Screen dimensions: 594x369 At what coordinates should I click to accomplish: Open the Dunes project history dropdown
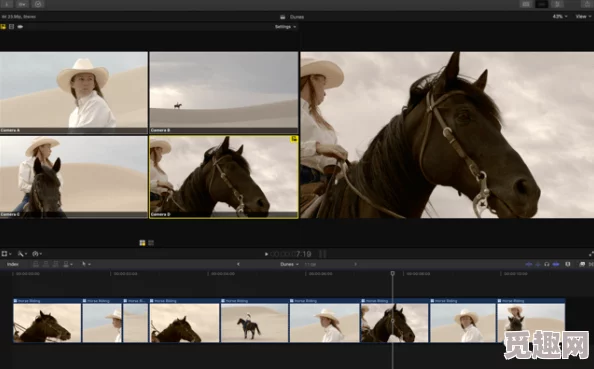tap(289, 264)
